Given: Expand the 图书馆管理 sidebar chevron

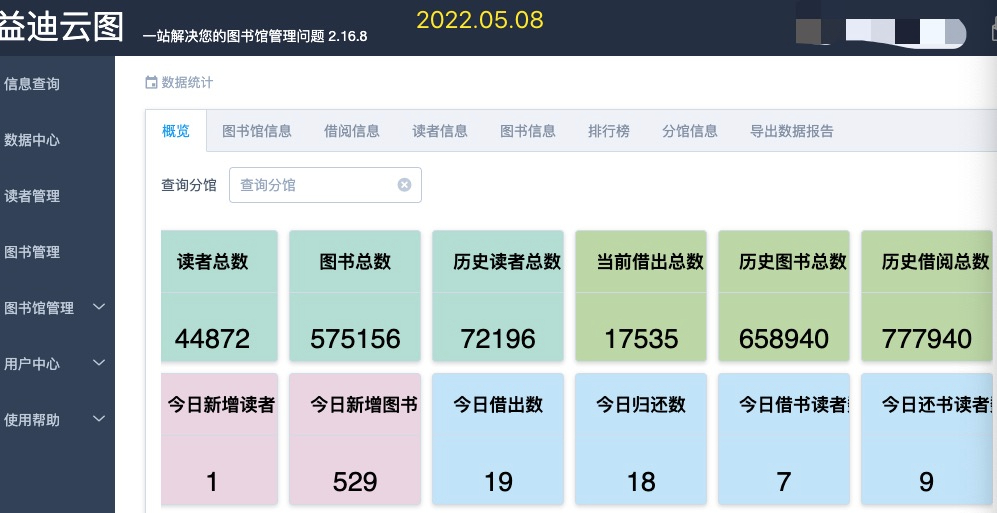Looking at the screenshot, I should [98, 307].
